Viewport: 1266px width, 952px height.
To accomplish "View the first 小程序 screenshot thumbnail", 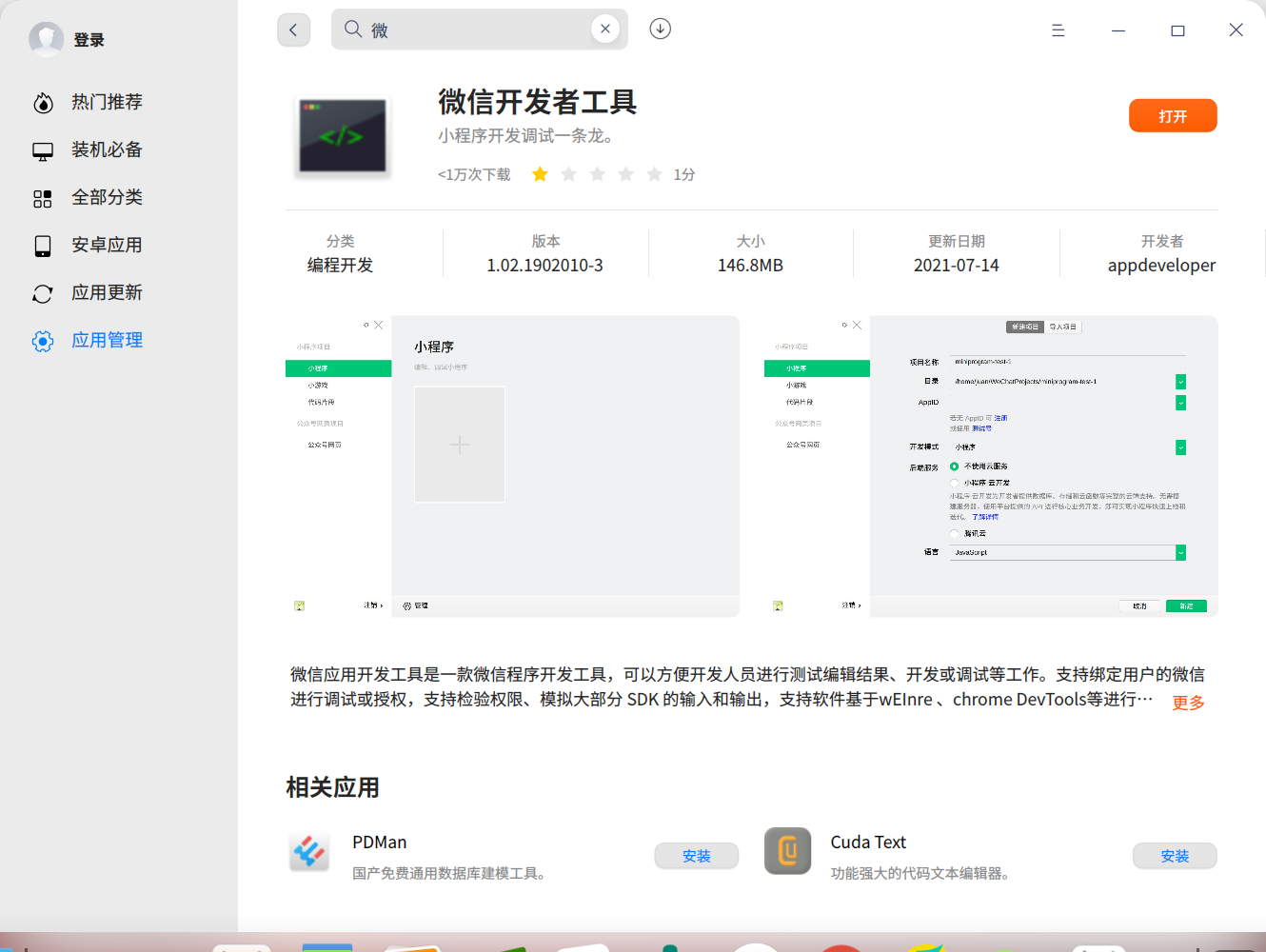I will tap(512, 466).
